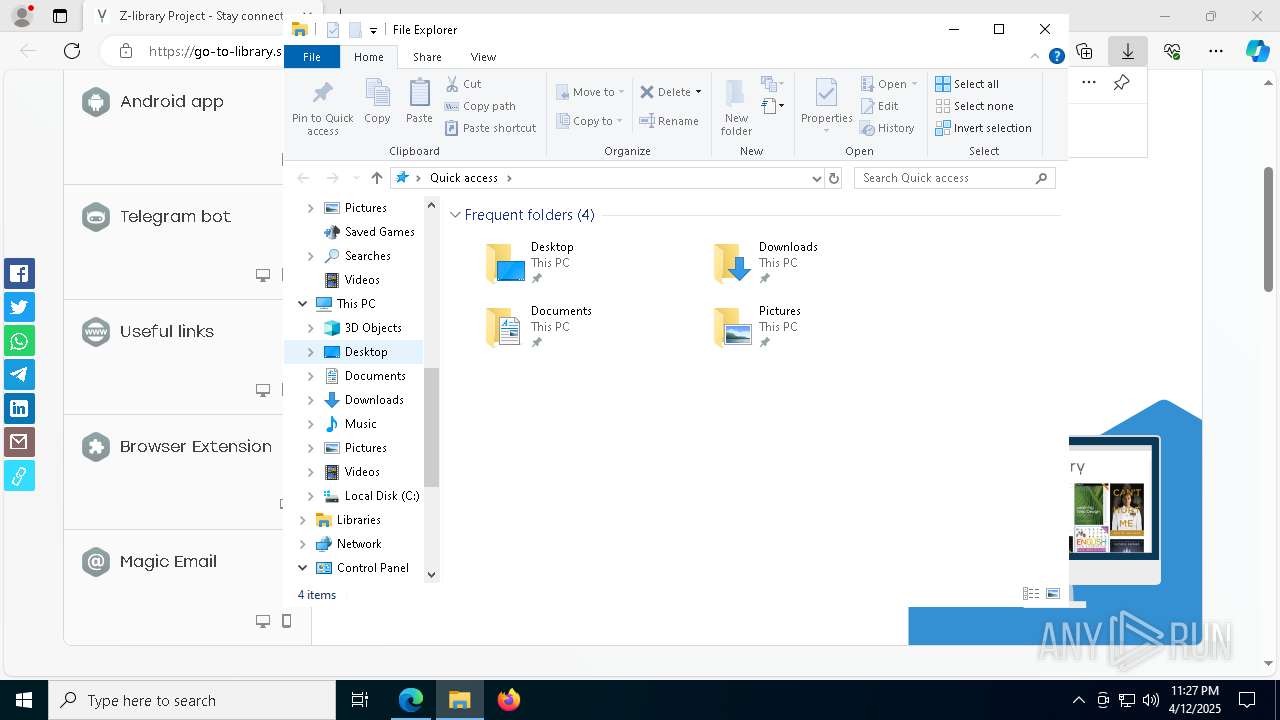
Task: Click the Copy ribbon icon
Action: pos(377,101)
